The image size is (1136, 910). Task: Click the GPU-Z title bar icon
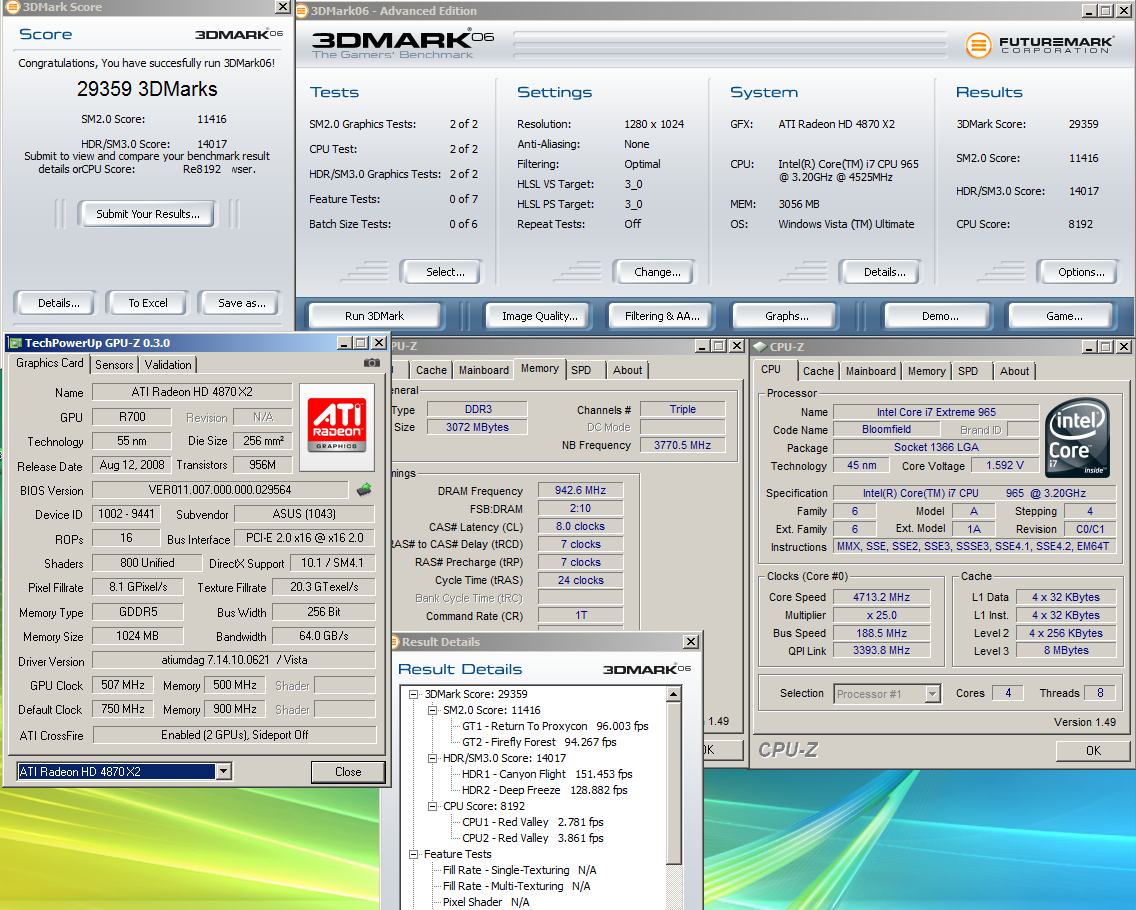tap(15, 343)
